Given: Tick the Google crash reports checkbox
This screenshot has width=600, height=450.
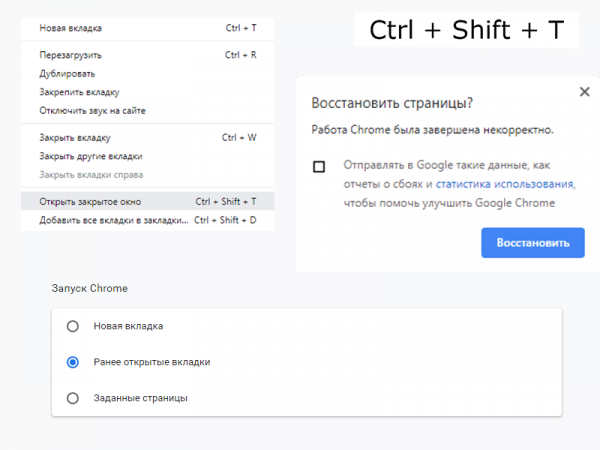Looking at the screenshot, I should pos(319,167).
